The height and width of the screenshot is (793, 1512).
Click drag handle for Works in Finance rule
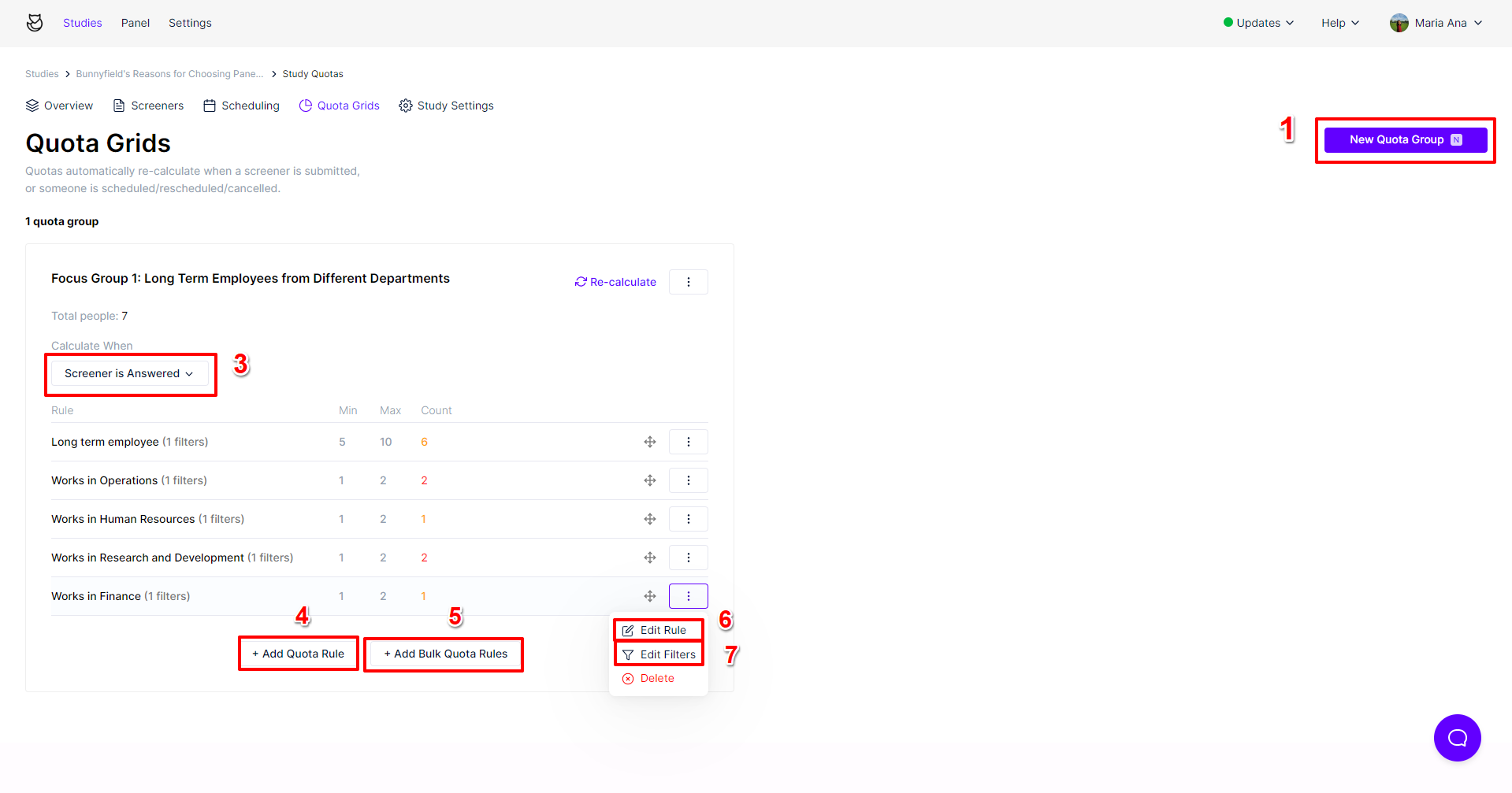[x=650, y=596]
